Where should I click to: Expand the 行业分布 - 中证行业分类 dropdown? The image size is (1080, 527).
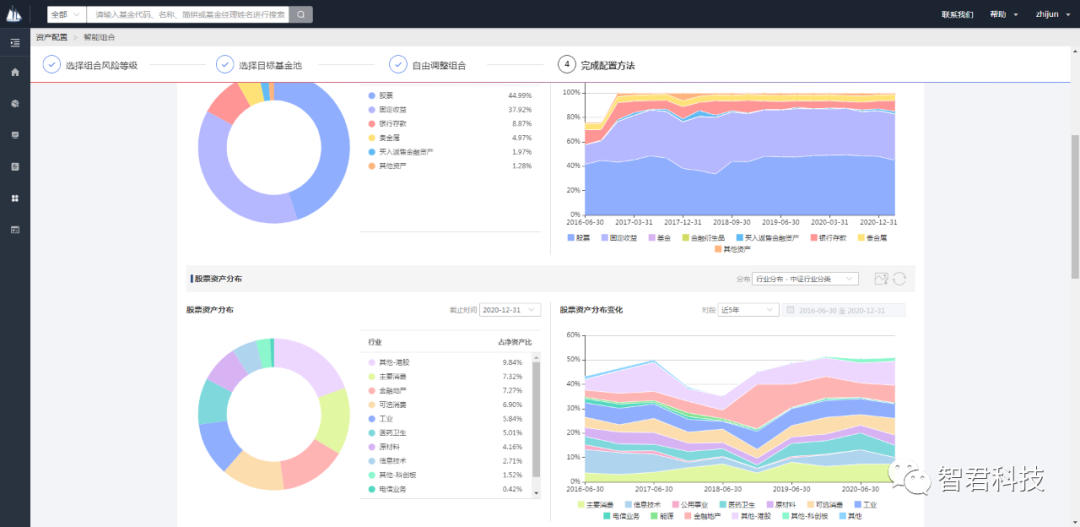pyautogui.click(x=805, y=278)
